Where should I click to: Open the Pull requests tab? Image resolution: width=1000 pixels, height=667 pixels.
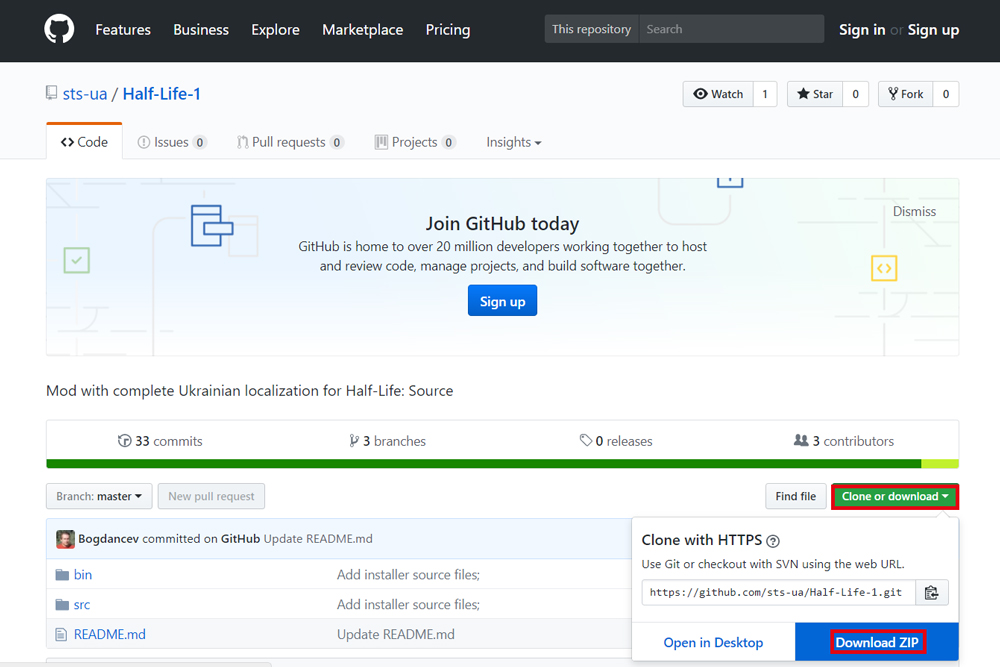coord(290,142)
